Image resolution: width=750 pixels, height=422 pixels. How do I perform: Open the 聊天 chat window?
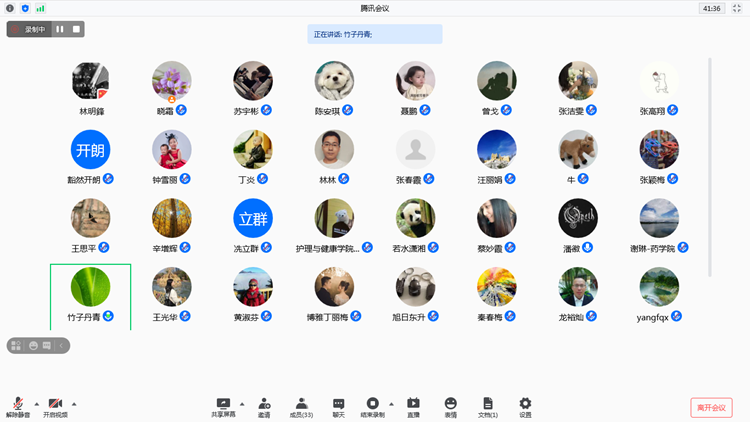[338, 406]
